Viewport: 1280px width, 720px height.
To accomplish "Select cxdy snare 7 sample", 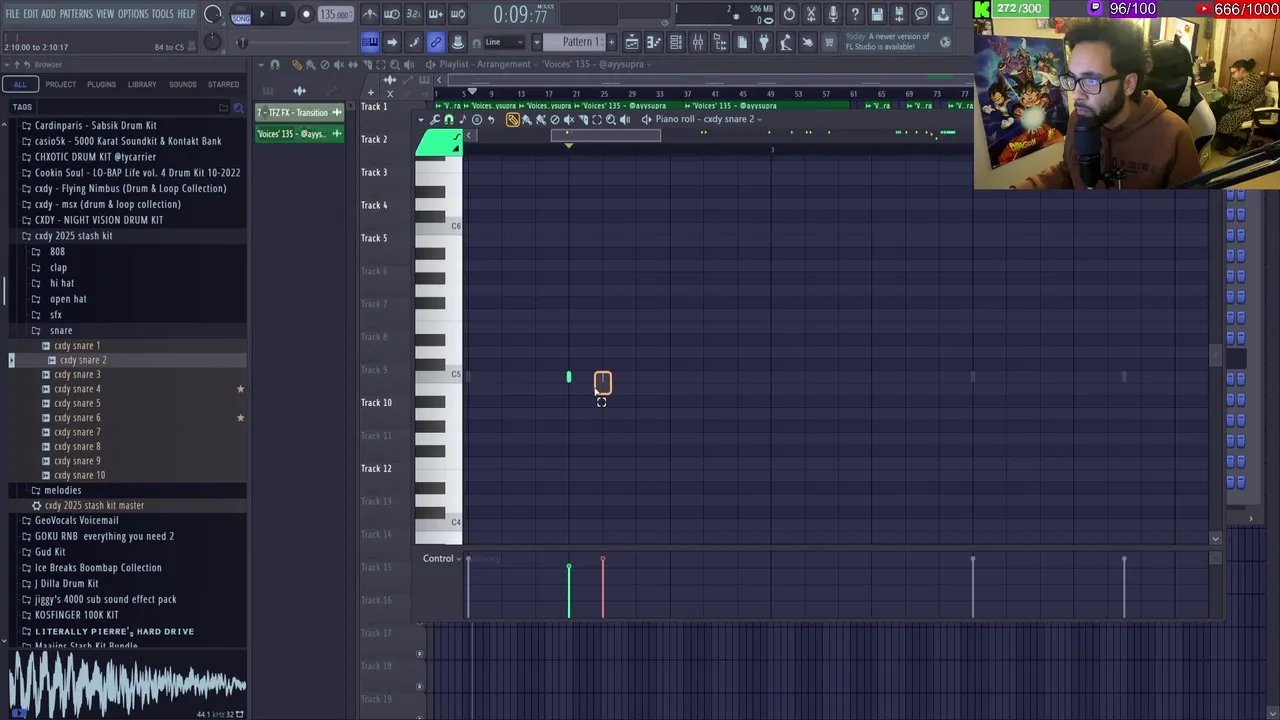I will pyautogui.click(x=77, y=432).
